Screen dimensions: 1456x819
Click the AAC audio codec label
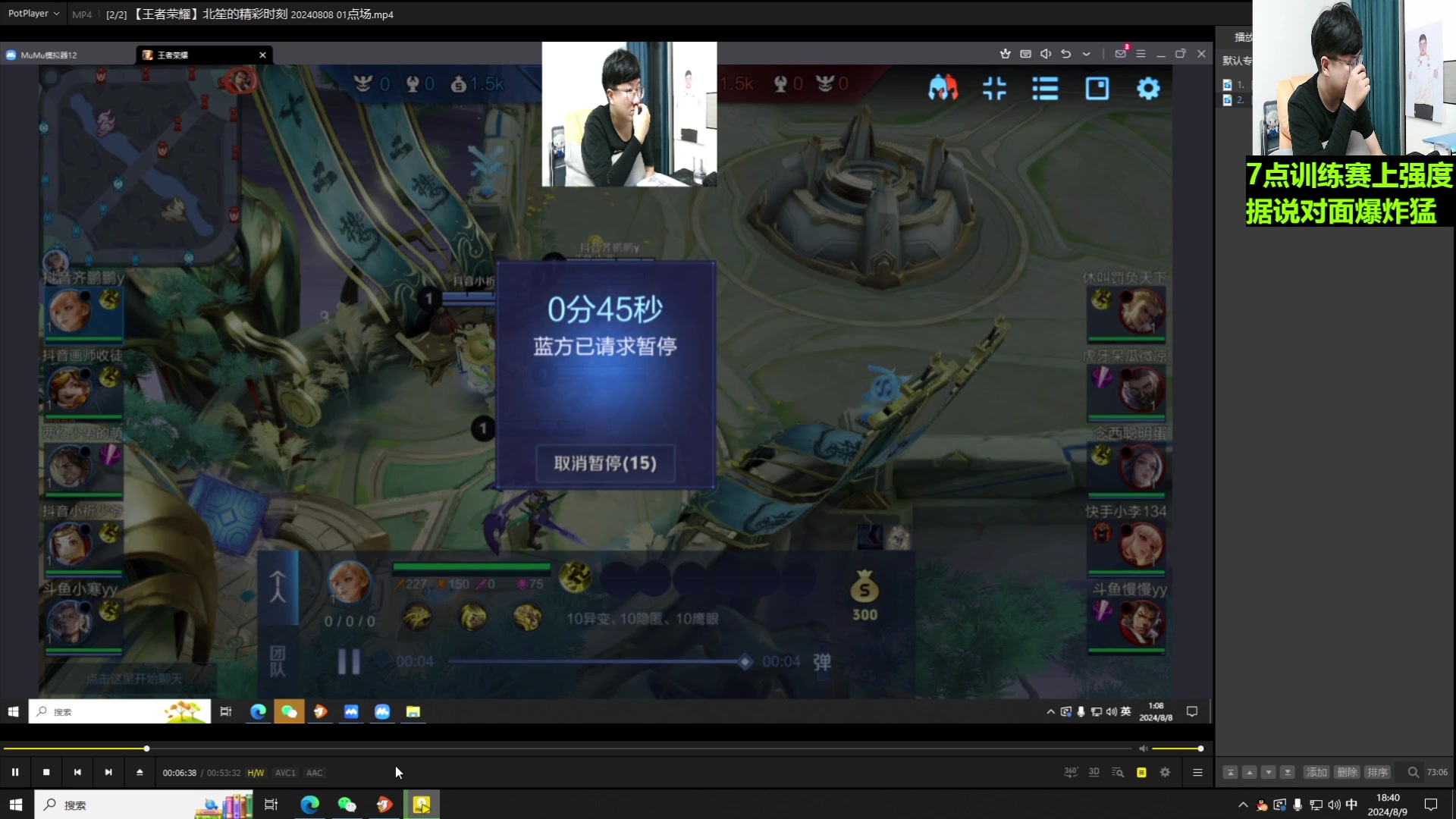tap(315, 773)
